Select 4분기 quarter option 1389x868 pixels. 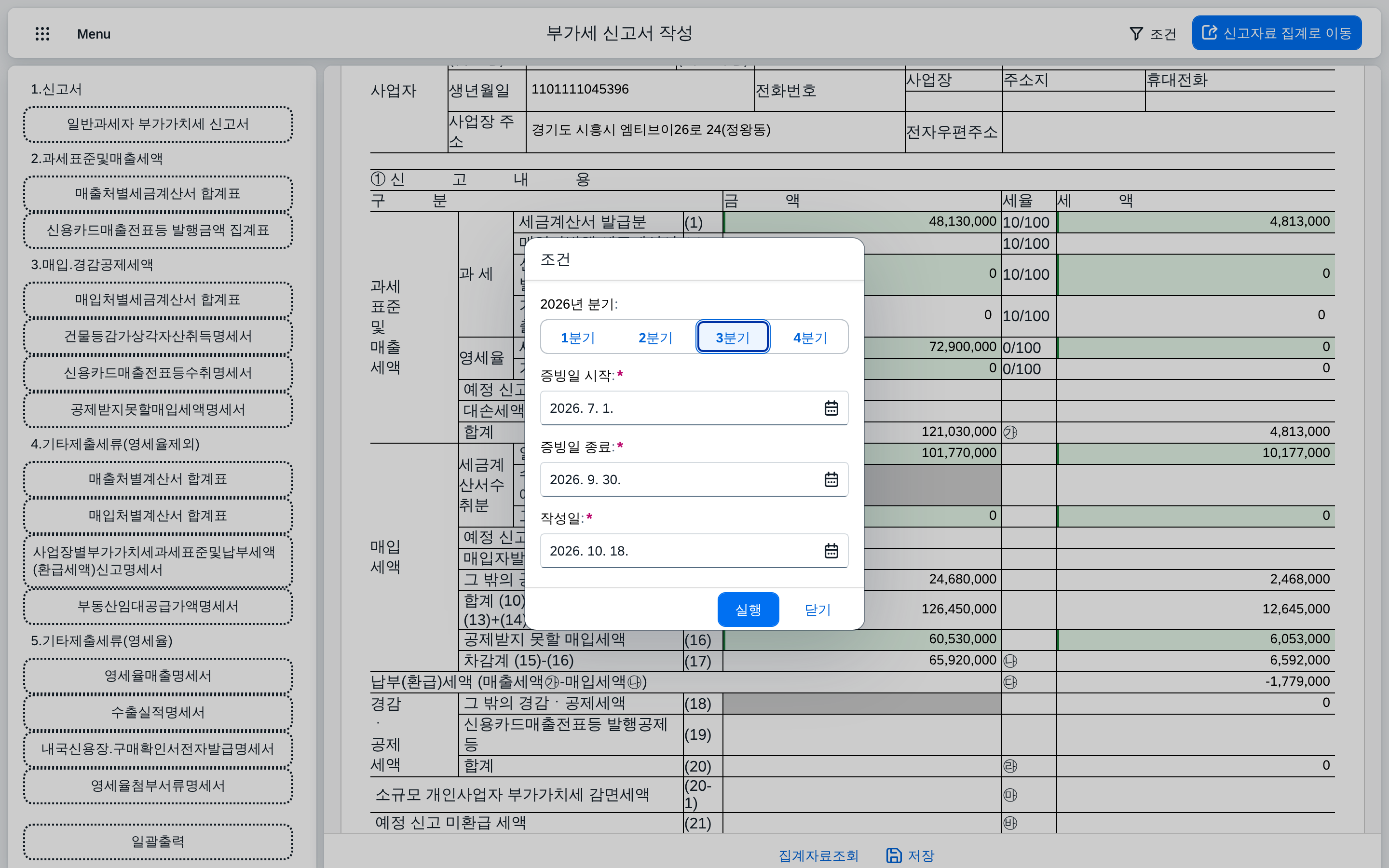[810, 338]
